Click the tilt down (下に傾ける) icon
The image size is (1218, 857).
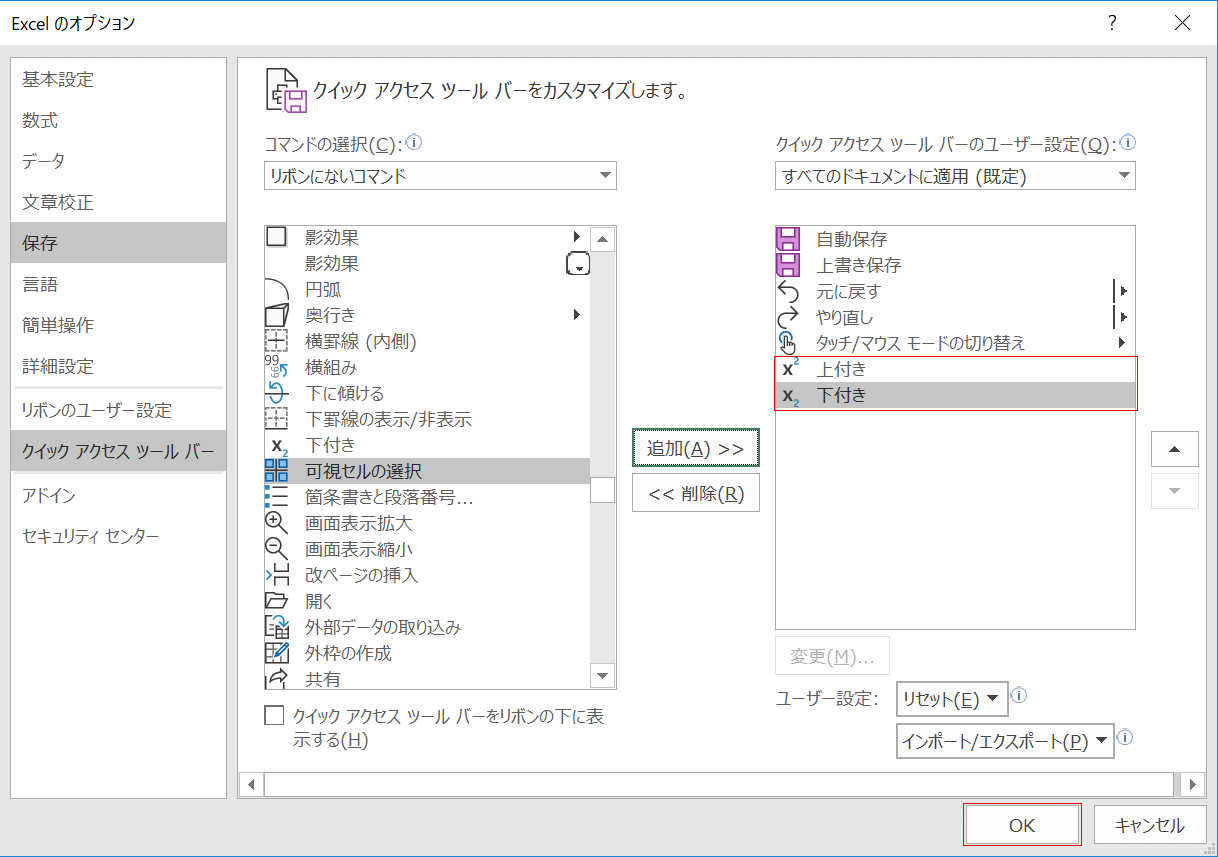tap(277, 393)
